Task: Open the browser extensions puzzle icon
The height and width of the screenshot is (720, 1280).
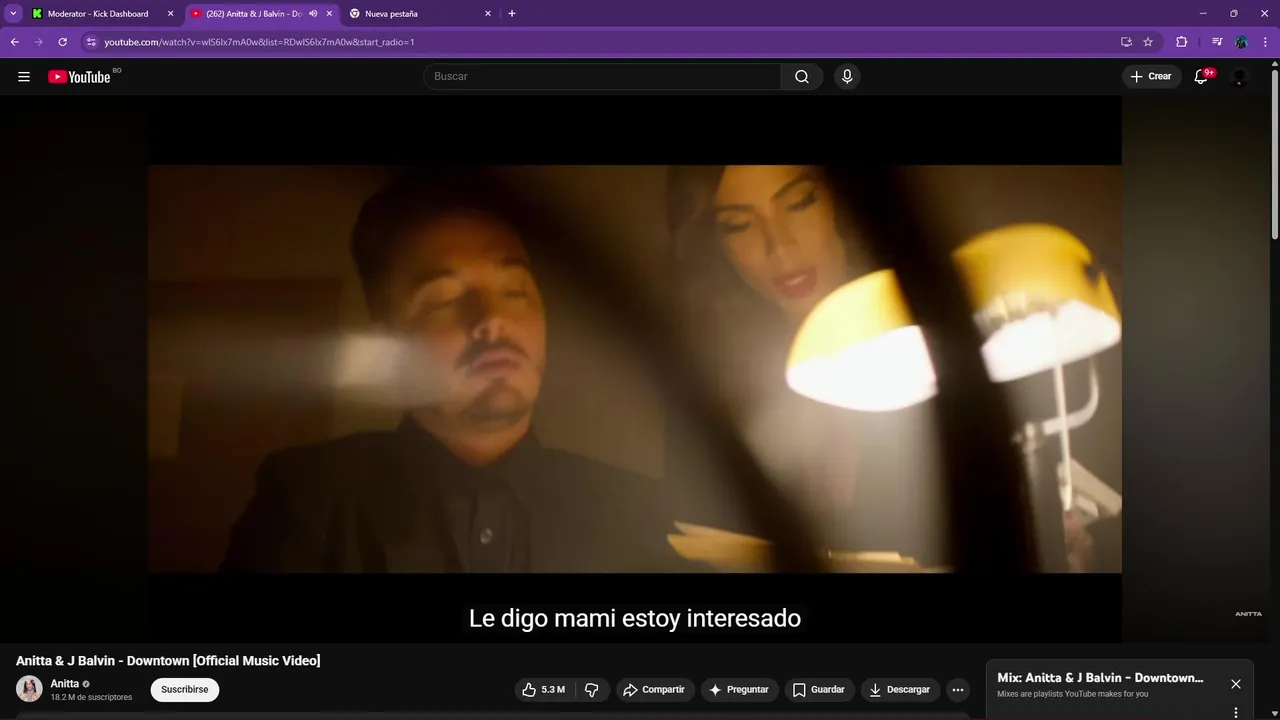Action: [1181, 42]
